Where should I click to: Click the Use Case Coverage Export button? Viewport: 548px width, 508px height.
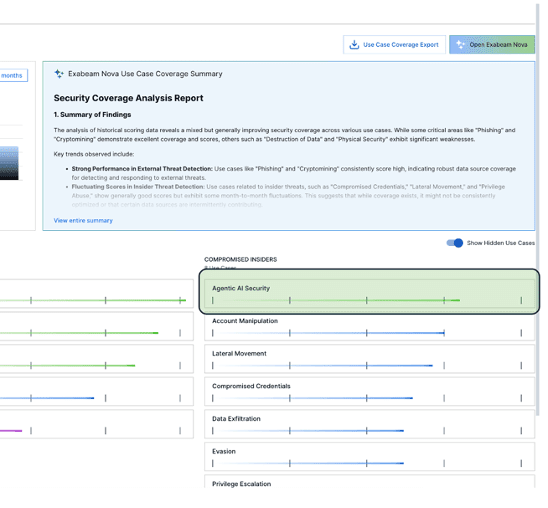[x=394, y=45]
